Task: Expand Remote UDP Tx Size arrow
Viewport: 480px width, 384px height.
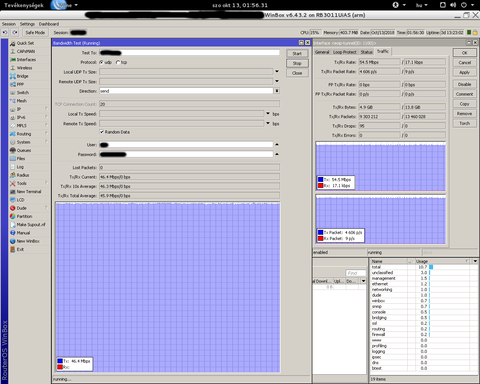Action: (277, 81)
